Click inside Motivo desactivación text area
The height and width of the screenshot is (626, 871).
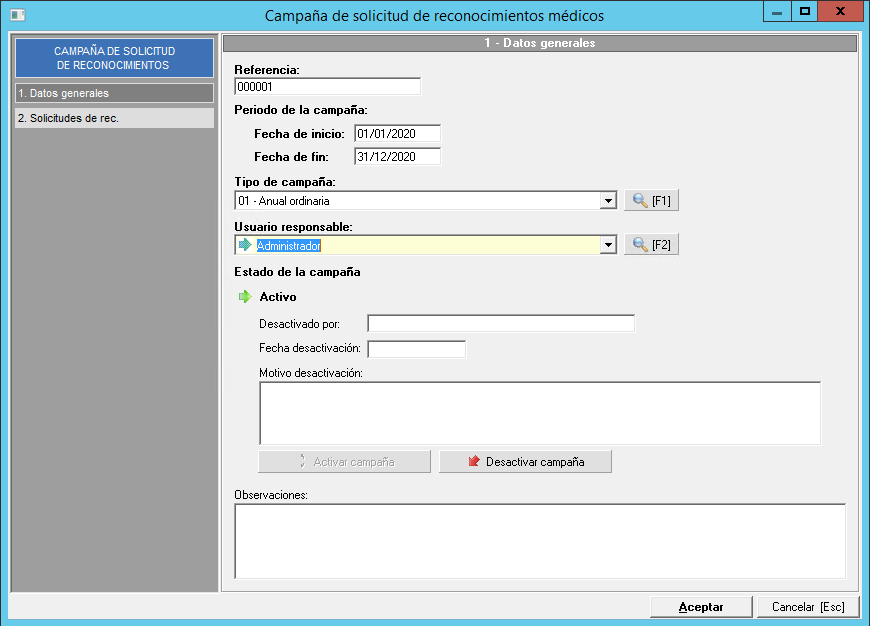539,412
